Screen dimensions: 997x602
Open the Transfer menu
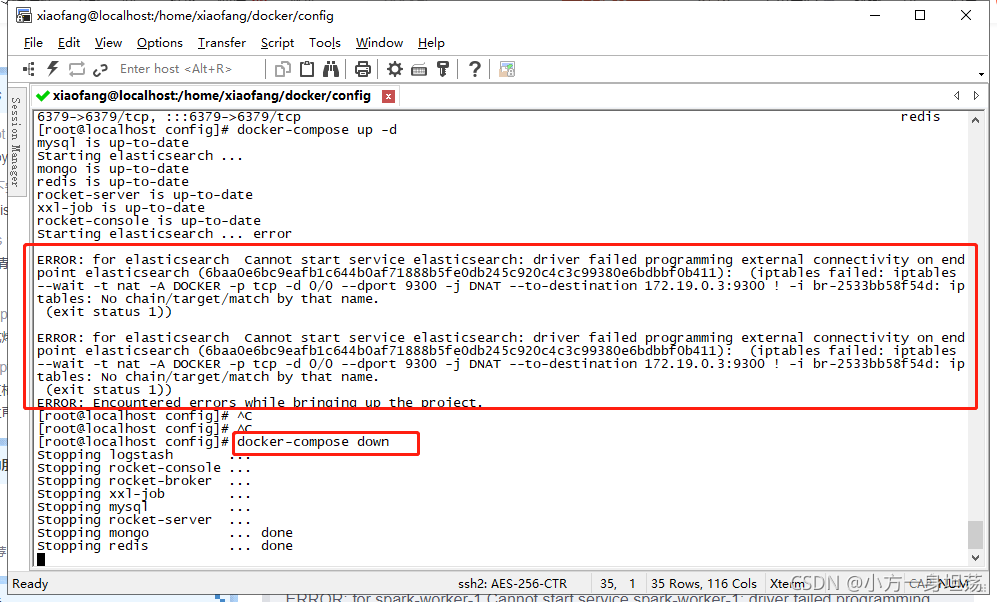point(221,43)
